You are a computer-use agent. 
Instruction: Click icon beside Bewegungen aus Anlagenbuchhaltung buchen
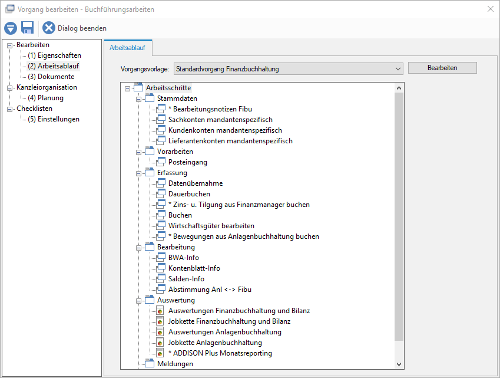tap(161, 236)
